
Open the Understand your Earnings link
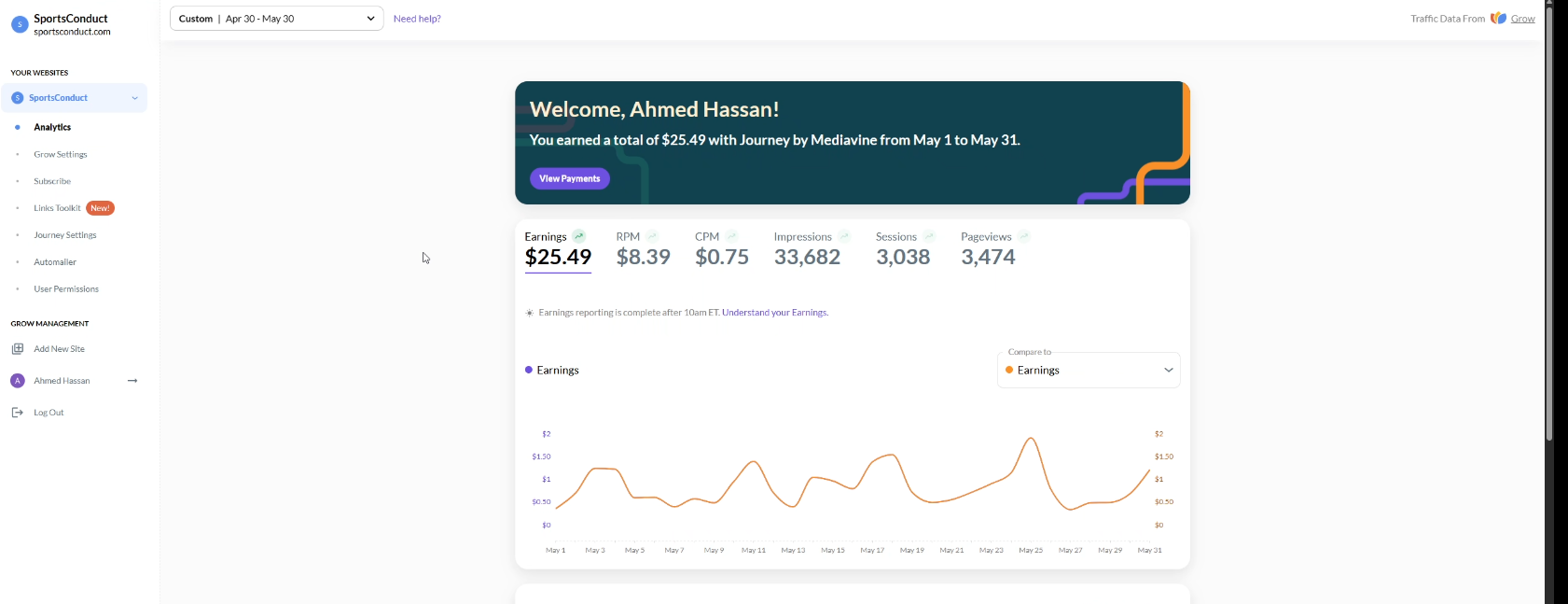tap(775, 313)
